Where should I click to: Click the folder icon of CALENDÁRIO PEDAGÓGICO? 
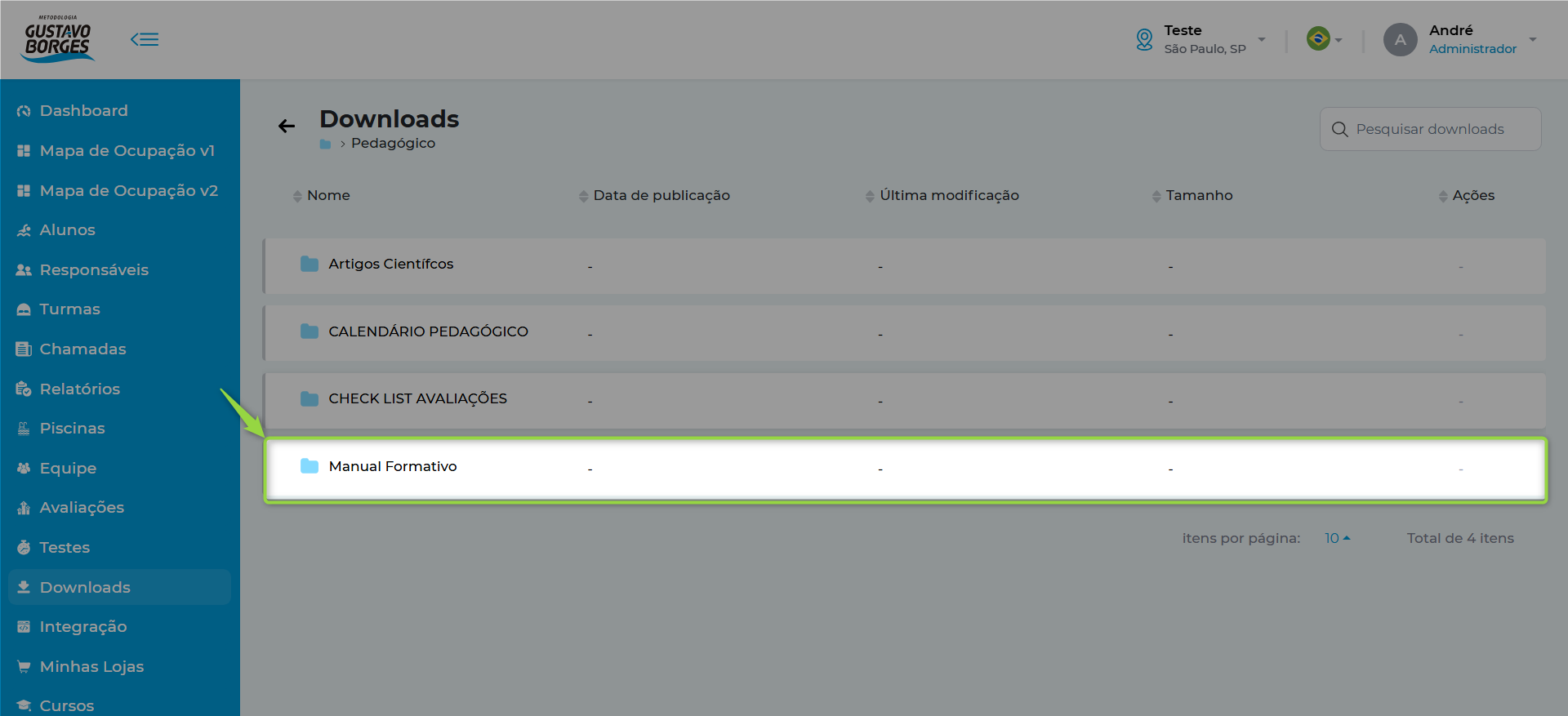coord(310,331)
